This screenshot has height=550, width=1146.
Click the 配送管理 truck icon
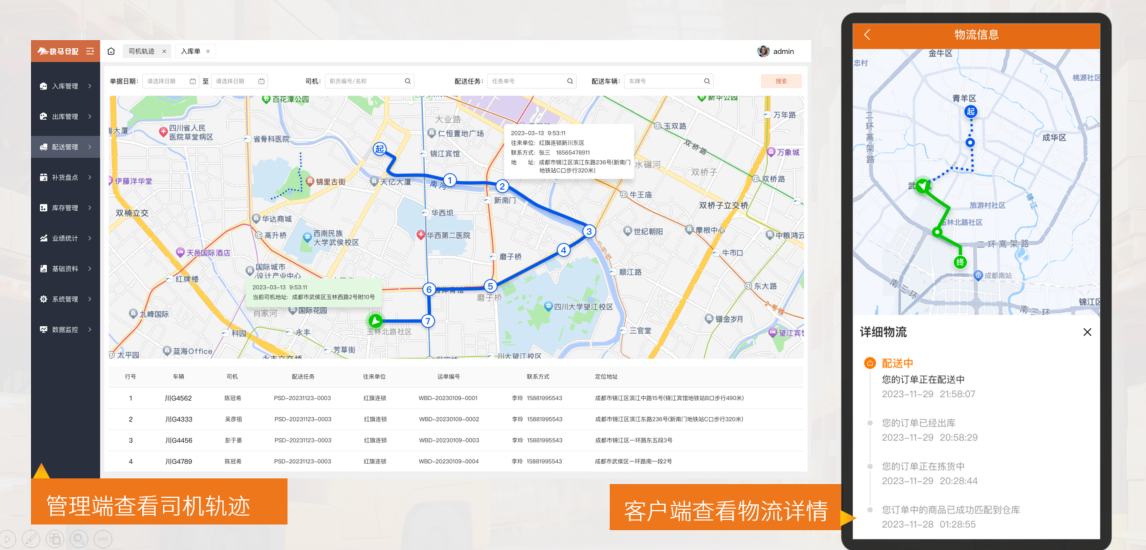[44, 147]
